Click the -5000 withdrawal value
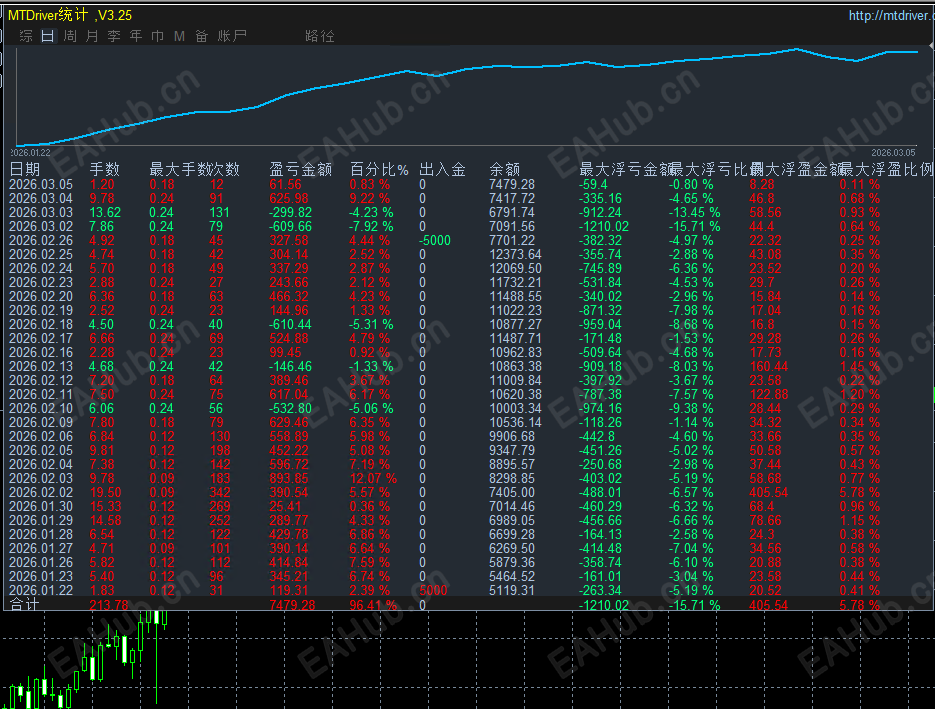935x709 pixels. (x=435, y=240)
